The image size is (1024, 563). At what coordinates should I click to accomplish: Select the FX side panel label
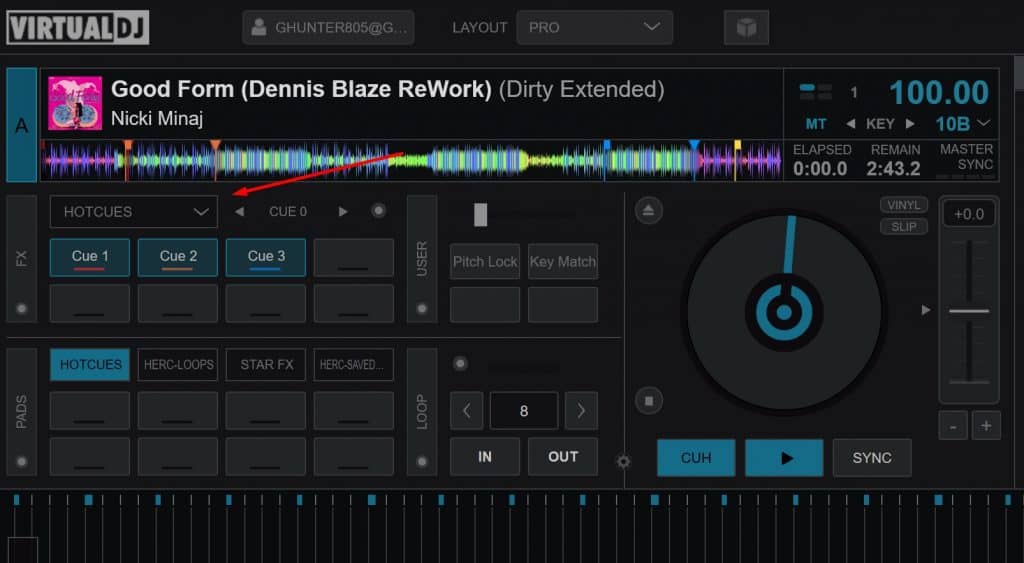[x=22, y=259]
